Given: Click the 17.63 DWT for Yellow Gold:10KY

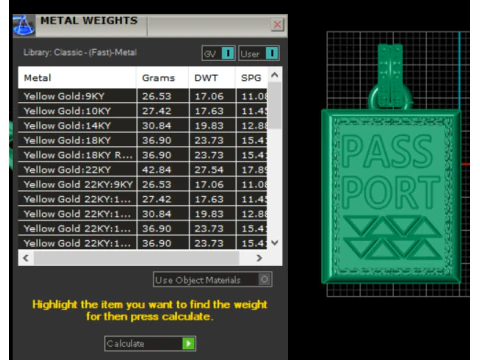Looking at the screenshot, I should pos(209,111).
